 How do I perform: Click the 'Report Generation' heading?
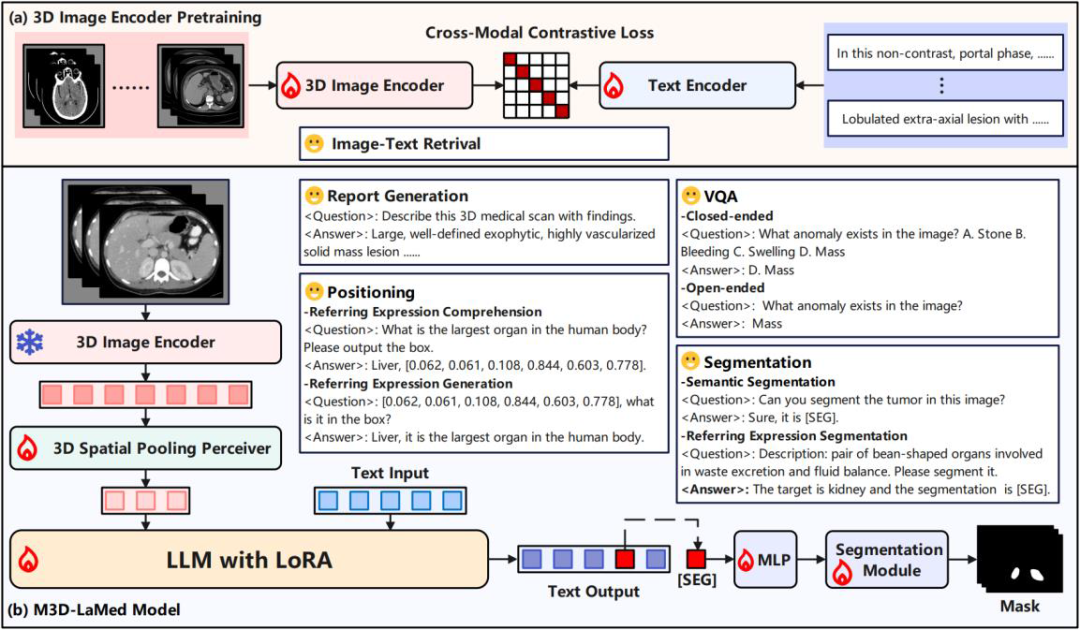pos(397,196)
